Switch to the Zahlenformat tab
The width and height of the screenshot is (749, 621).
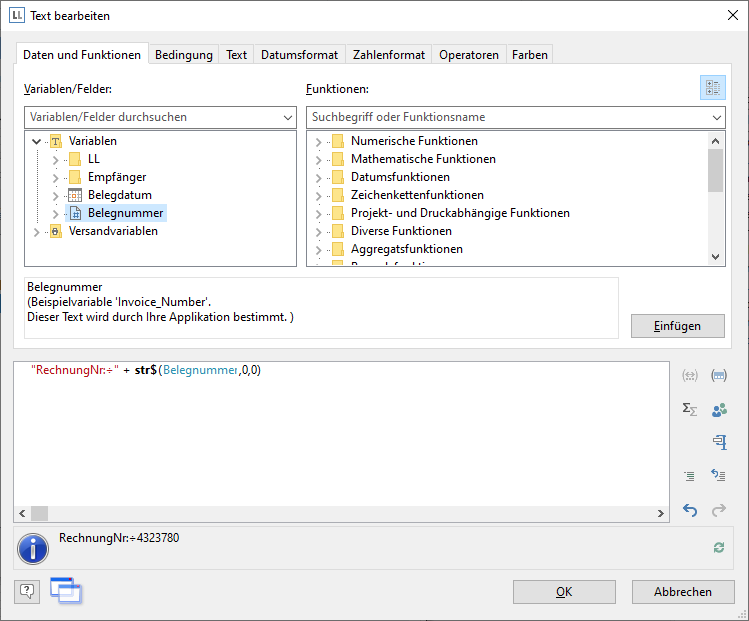coord(389,55)
